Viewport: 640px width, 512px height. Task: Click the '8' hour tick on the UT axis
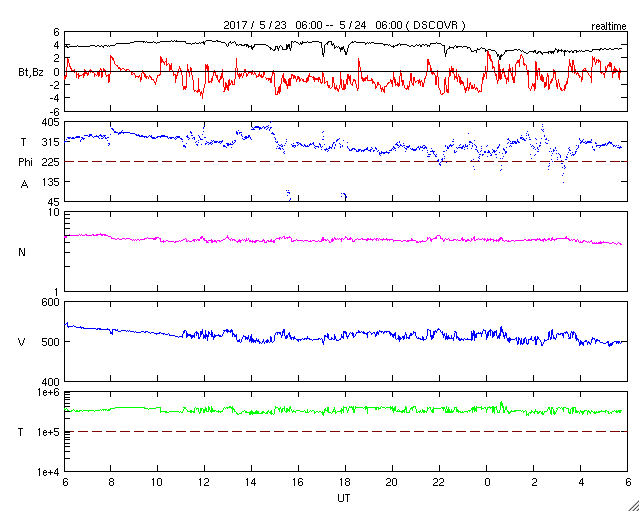[111, 483]
